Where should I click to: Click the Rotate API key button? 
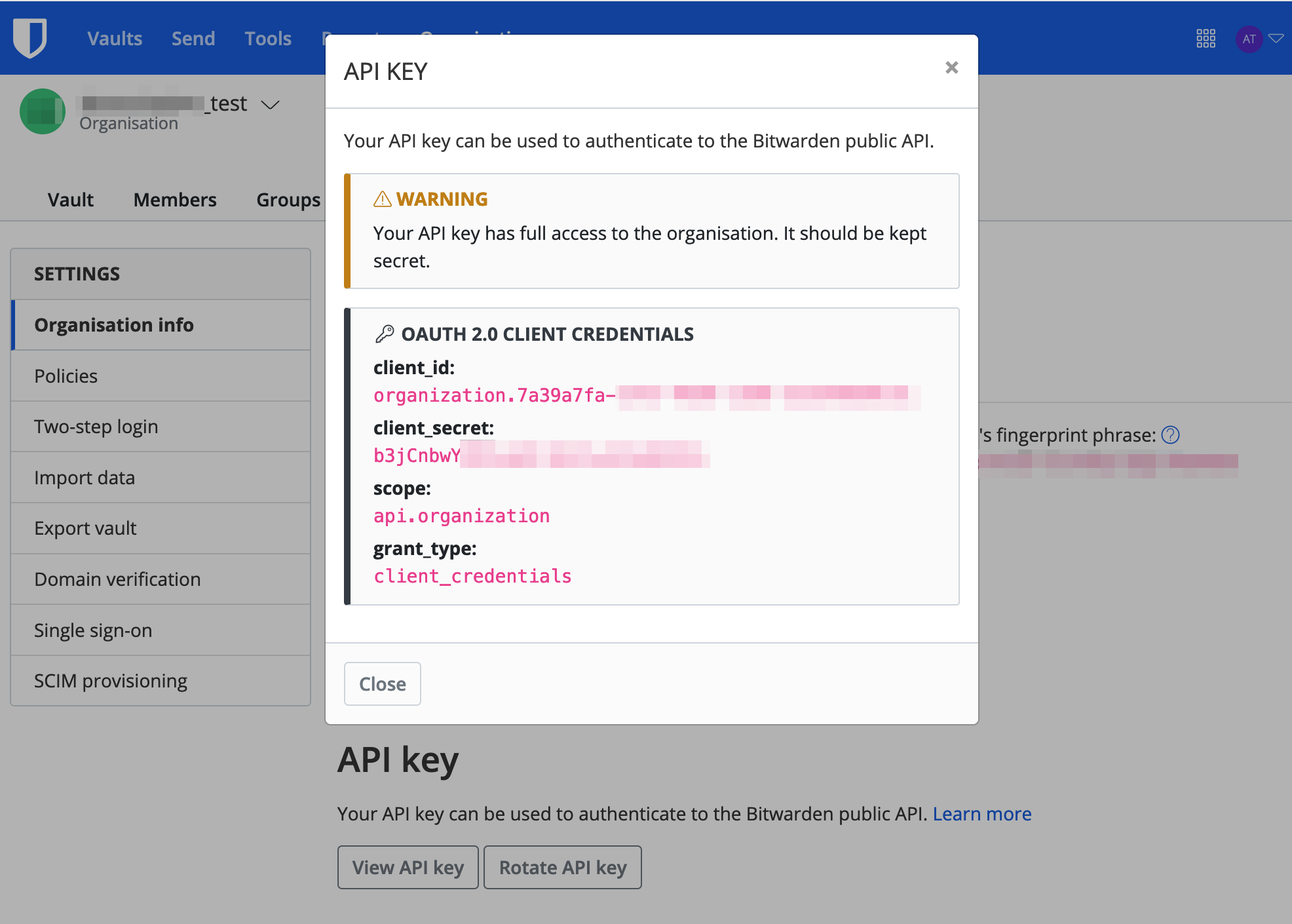[x=562, y=868]
